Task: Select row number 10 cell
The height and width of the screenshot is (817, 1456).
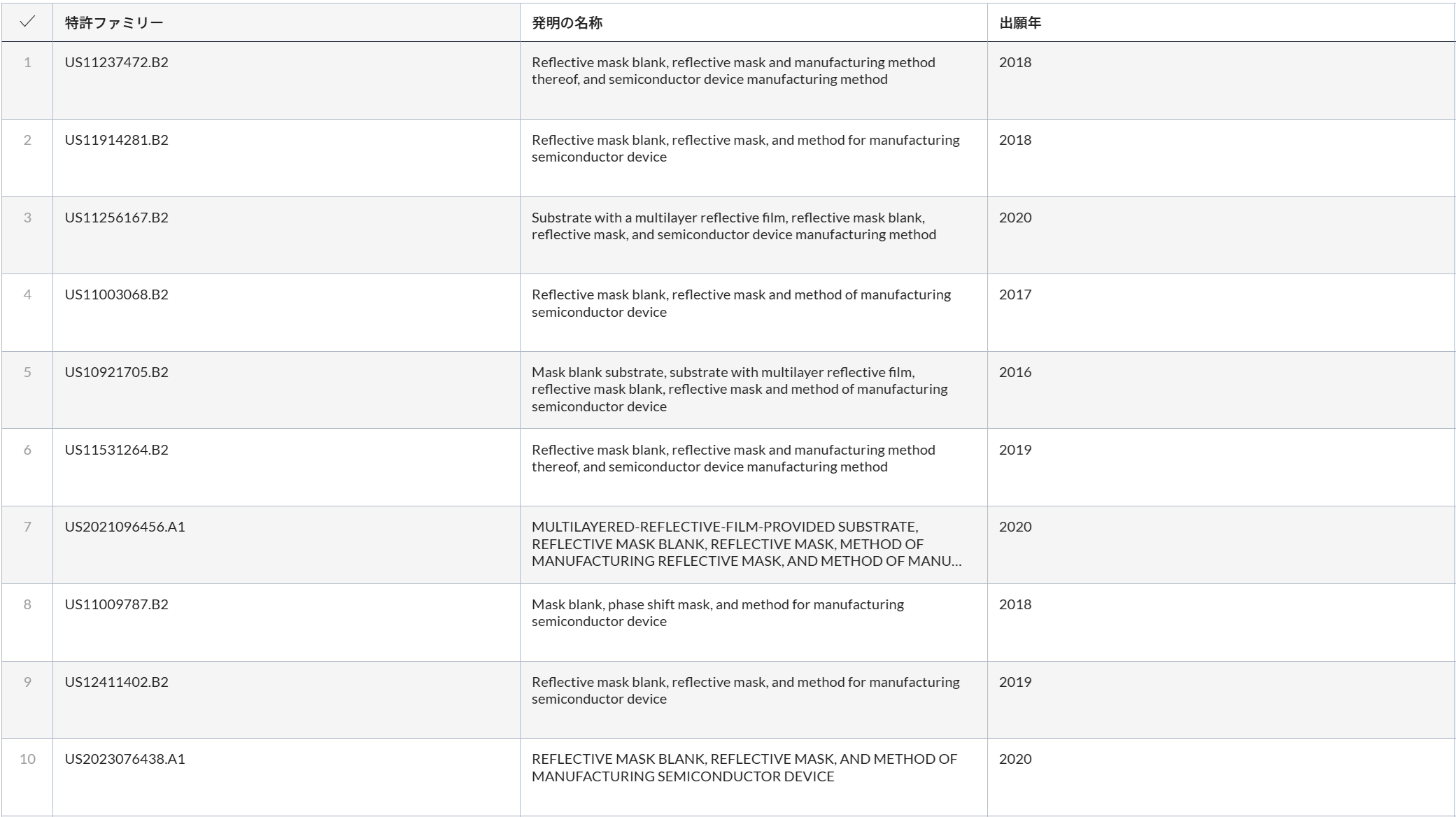Action: point(27,759)
